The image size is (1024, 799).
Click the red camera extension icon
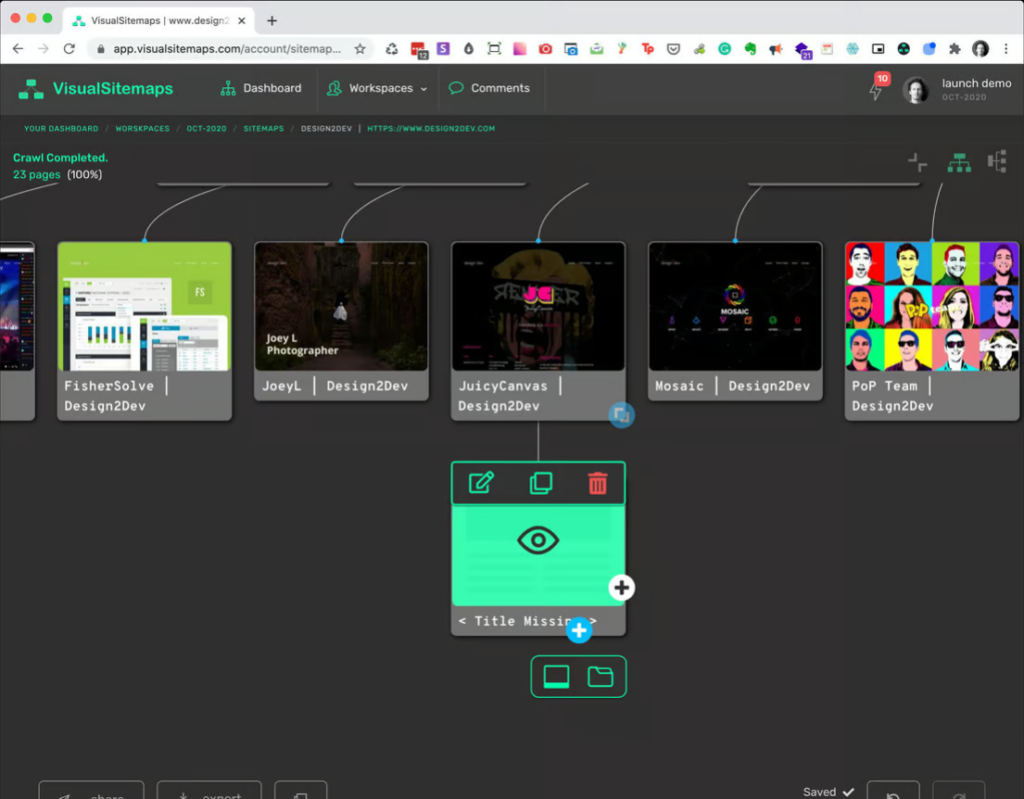(545, 49)
